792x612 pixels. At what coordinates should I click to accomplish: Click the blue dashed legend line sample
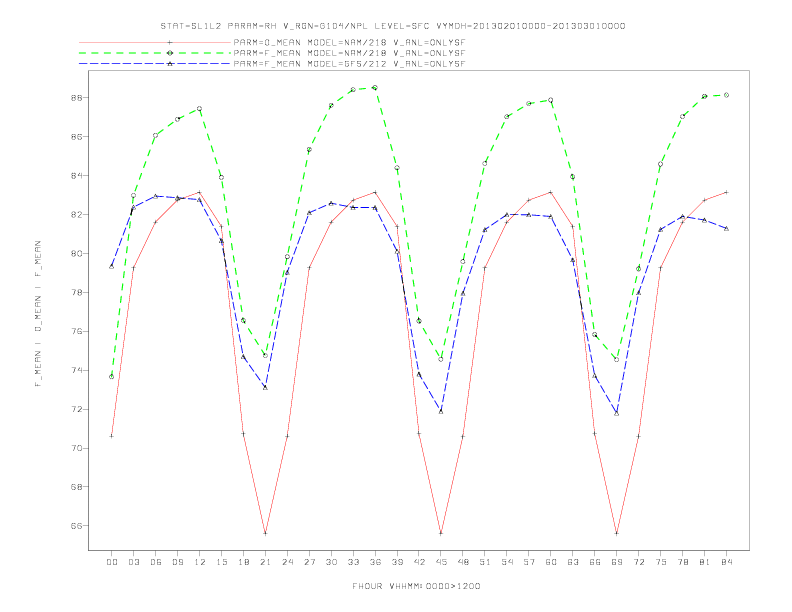(x=155, y=64)
